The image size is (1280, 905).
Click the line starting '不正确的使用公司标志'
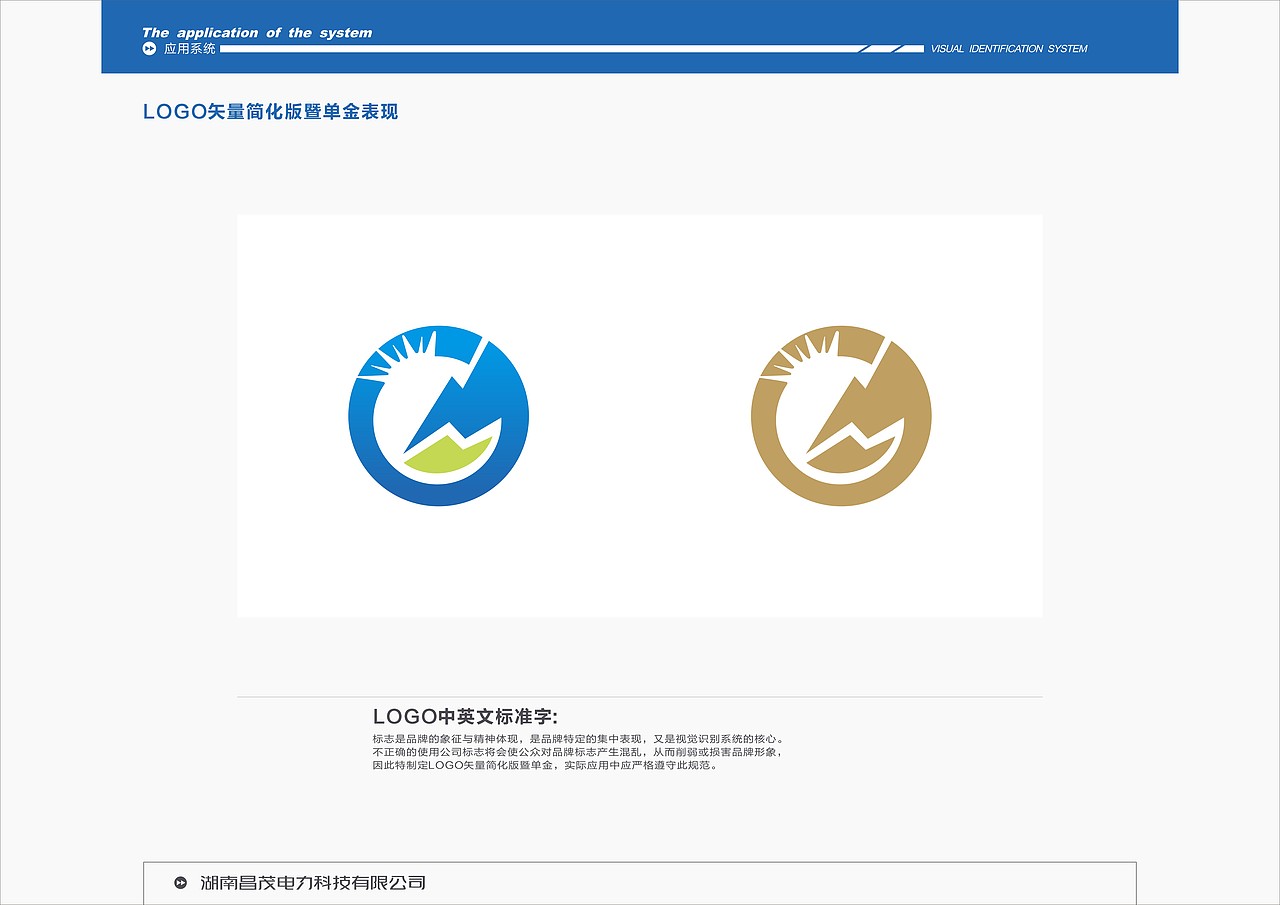coord(577,752)
